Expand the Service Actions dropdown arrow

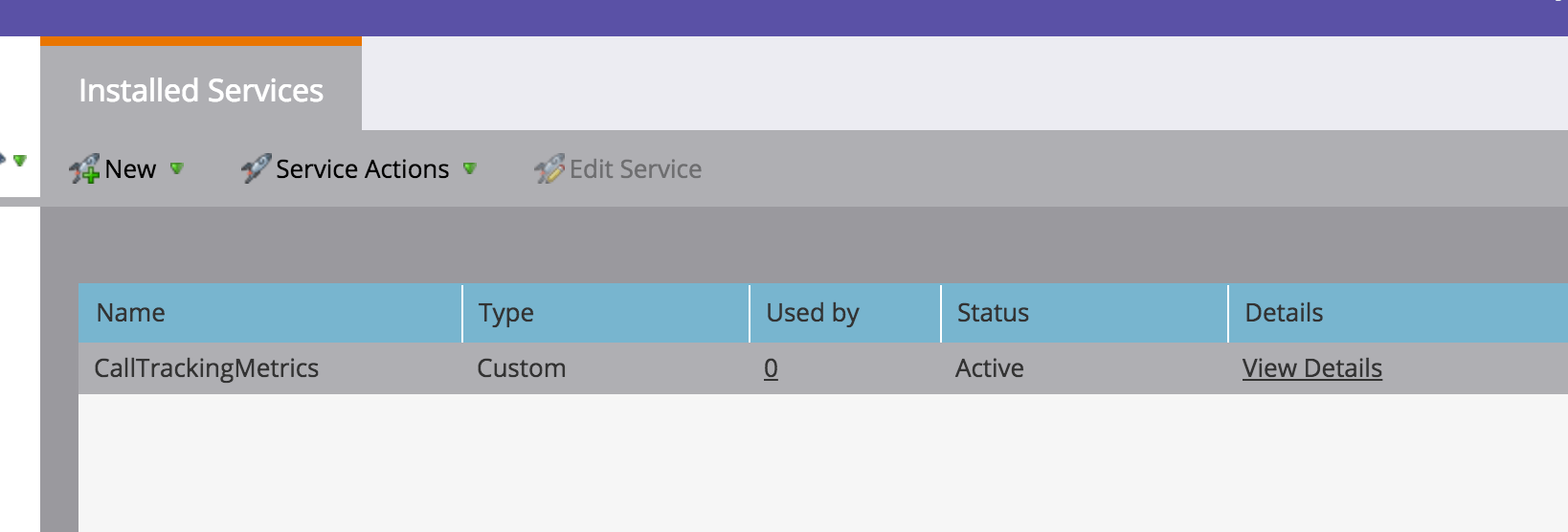[469, 168]
